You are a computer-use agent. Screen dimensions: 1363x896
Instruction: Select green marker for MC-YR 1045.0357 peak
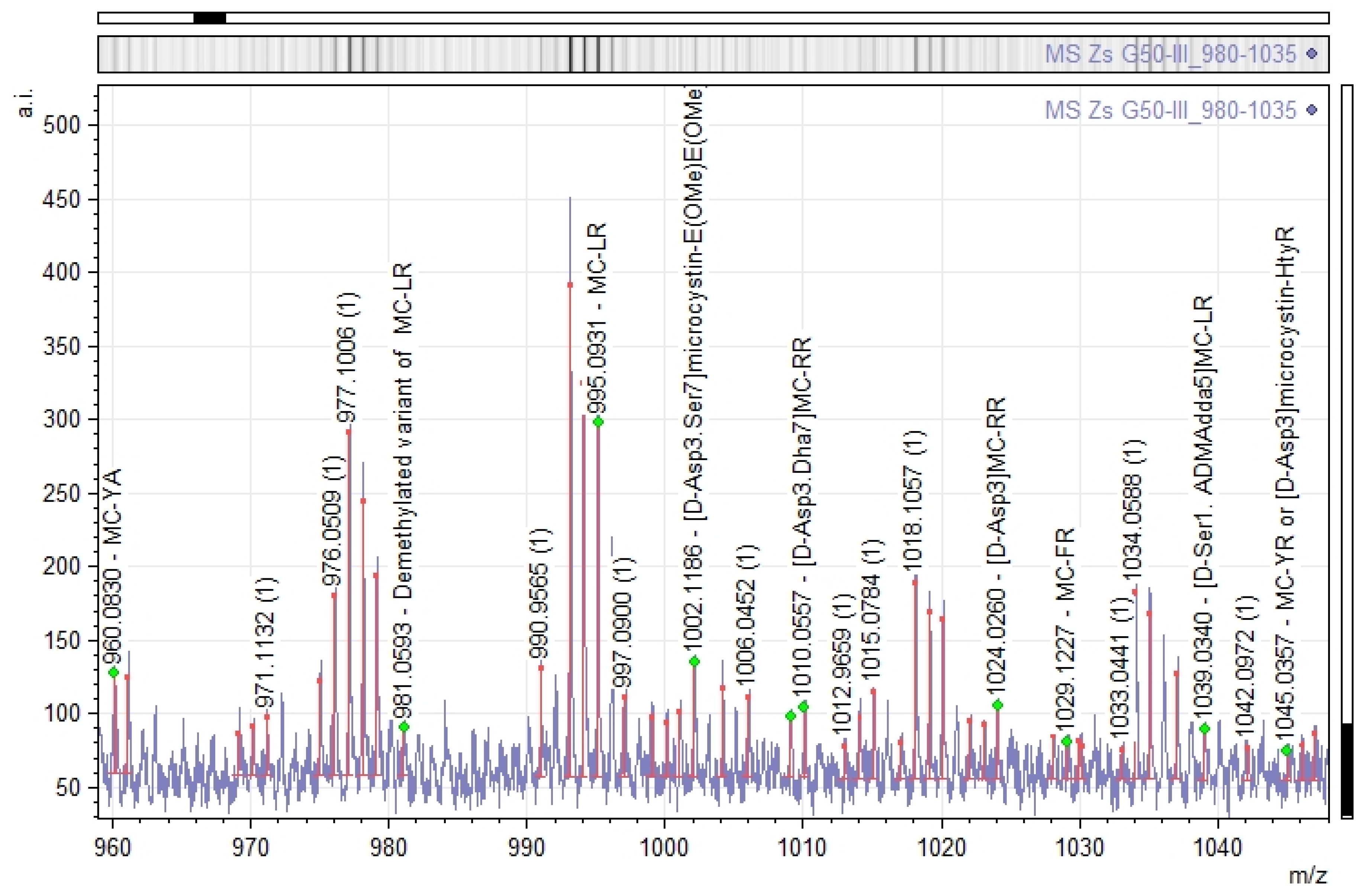1287,751
